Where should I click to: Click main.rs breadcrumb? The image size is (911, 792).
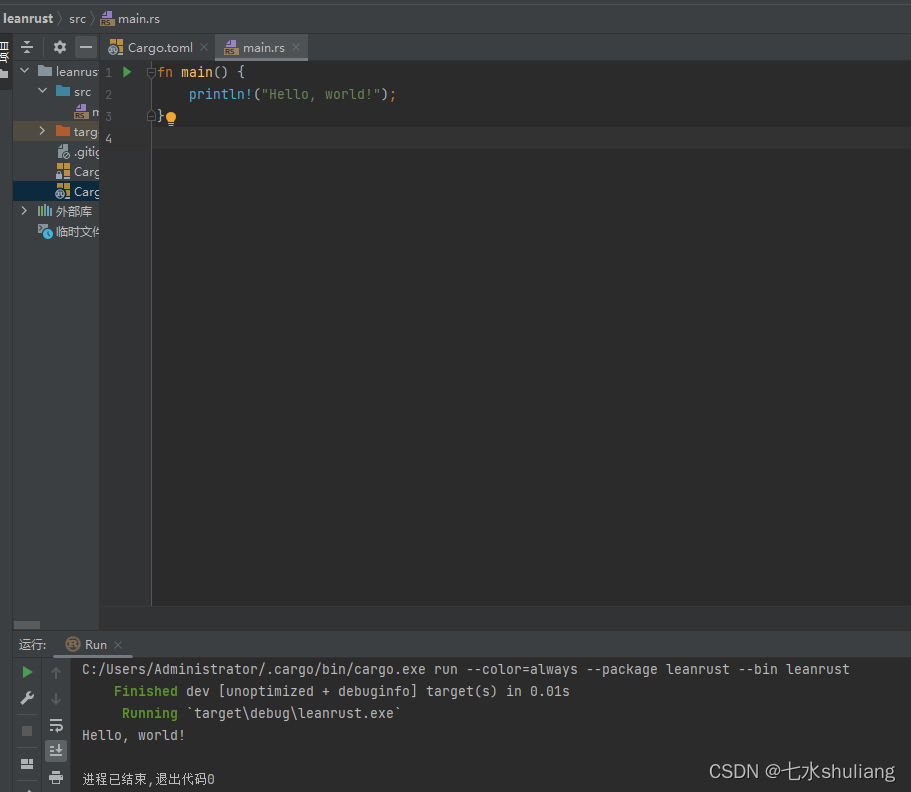130,19
